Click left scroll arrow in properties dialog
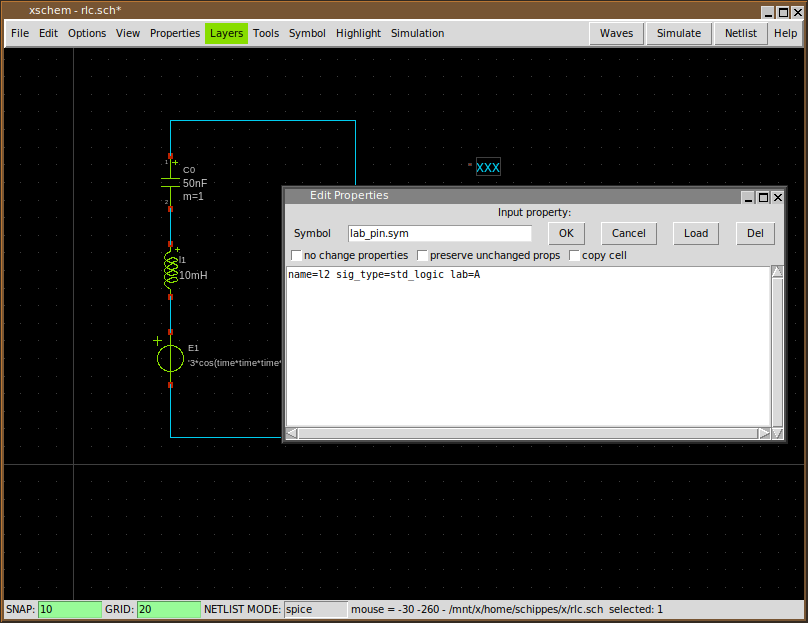Image resolution: width=808 pixels, height=623 pixels. tap(292, 433)
